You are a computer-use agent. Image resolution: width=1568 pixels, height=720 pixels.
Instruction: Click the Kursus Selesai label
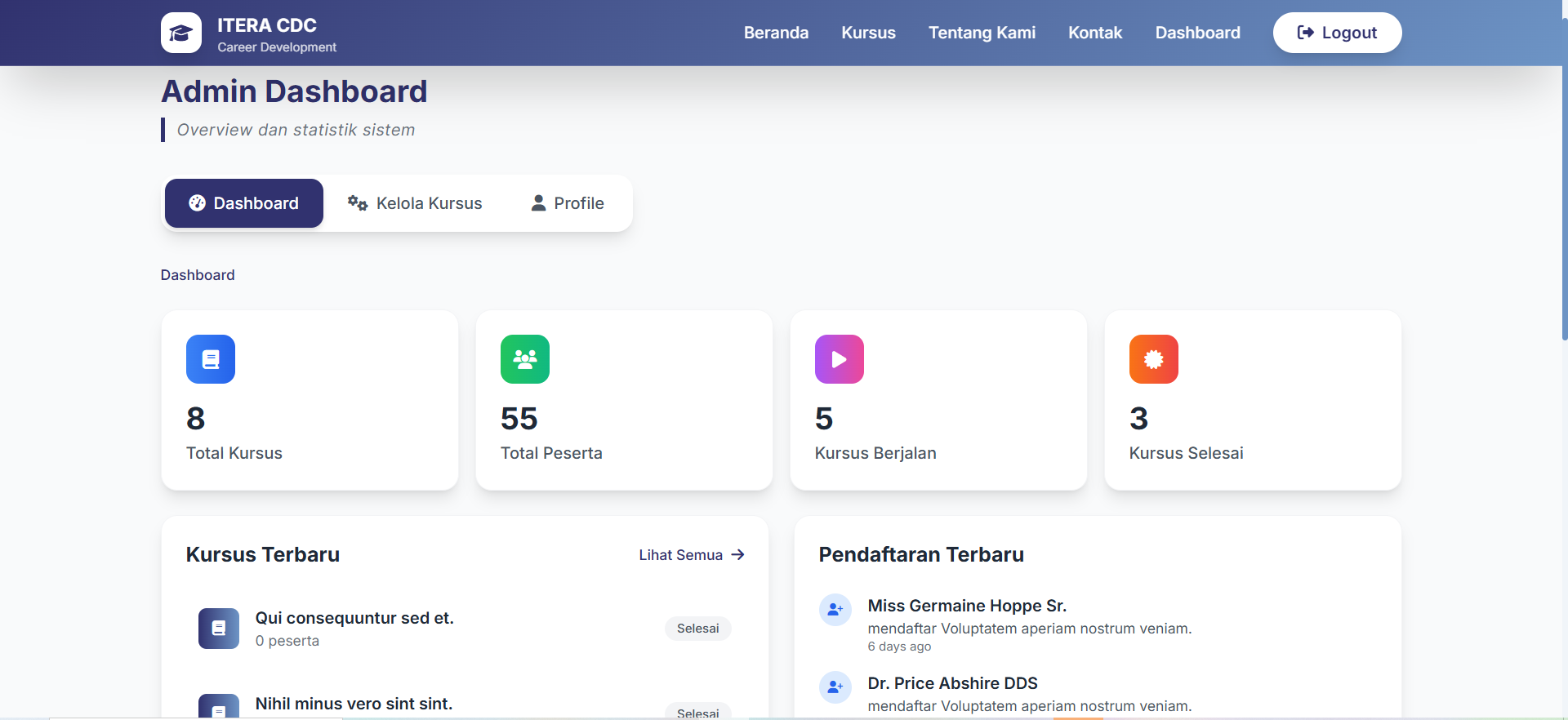click(1187, 453)
